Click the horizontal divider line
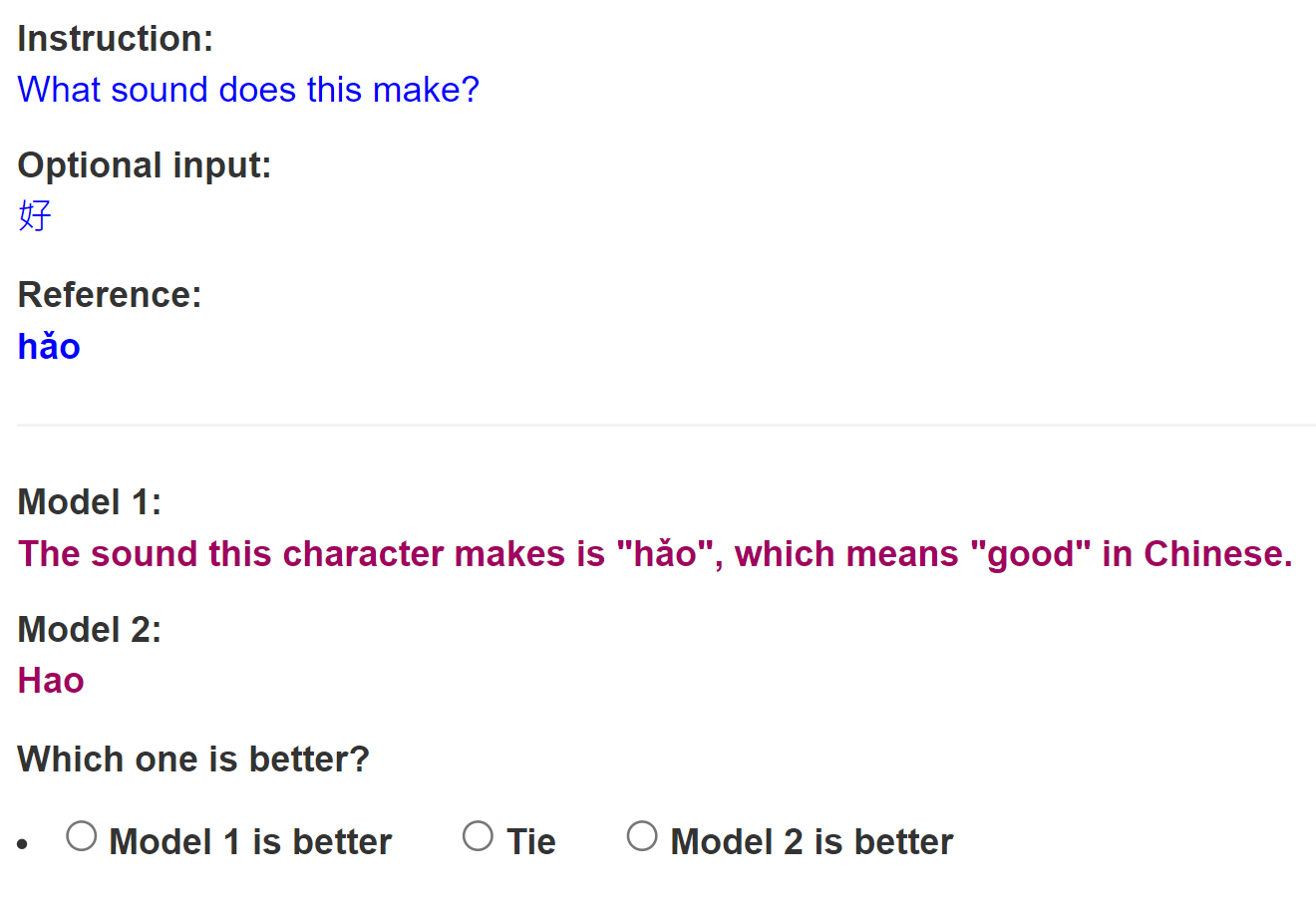This screenshot has width=1316, height=909. point(666,425)
